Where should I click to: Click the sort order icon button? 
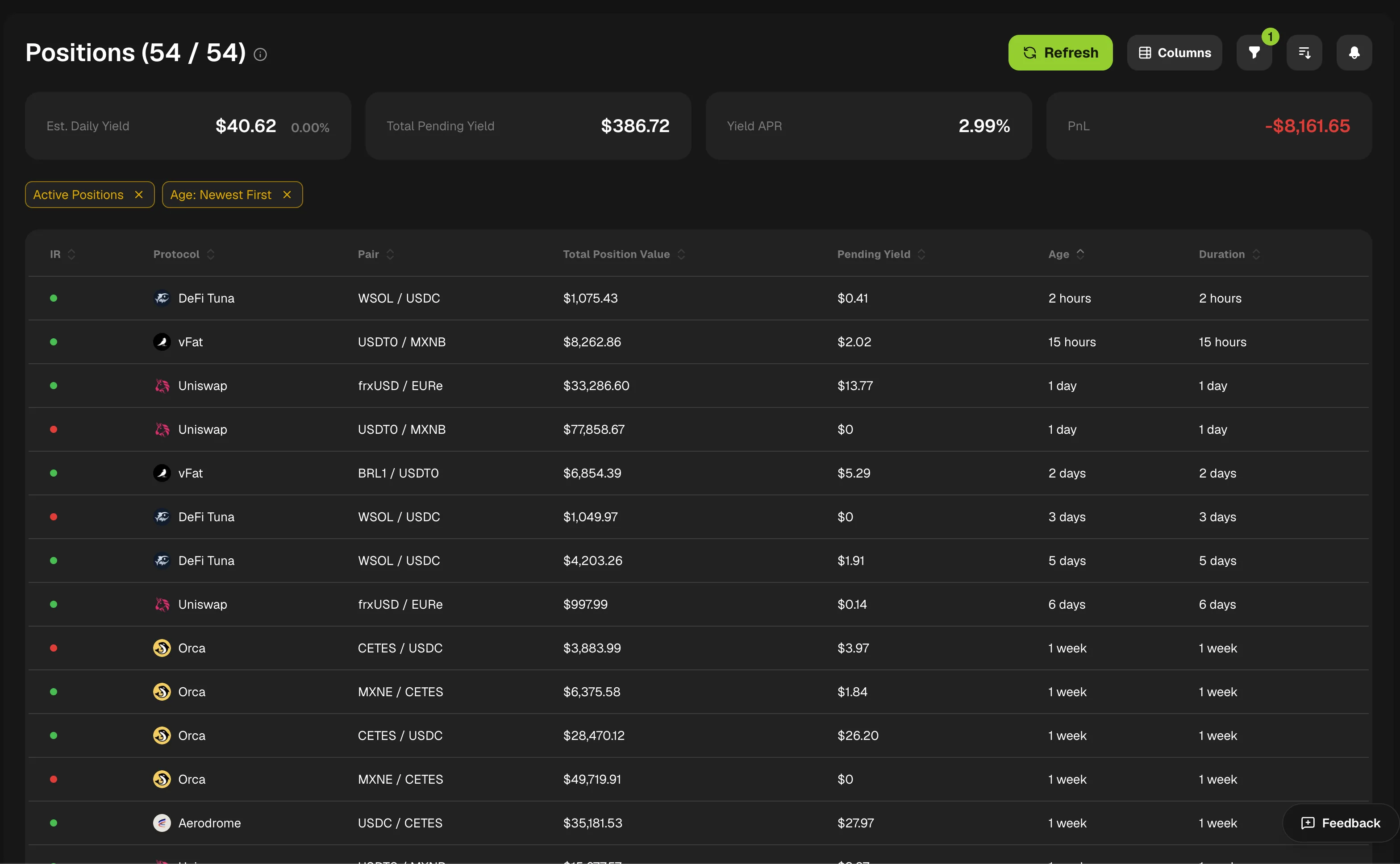click(x=1304, y=53)
